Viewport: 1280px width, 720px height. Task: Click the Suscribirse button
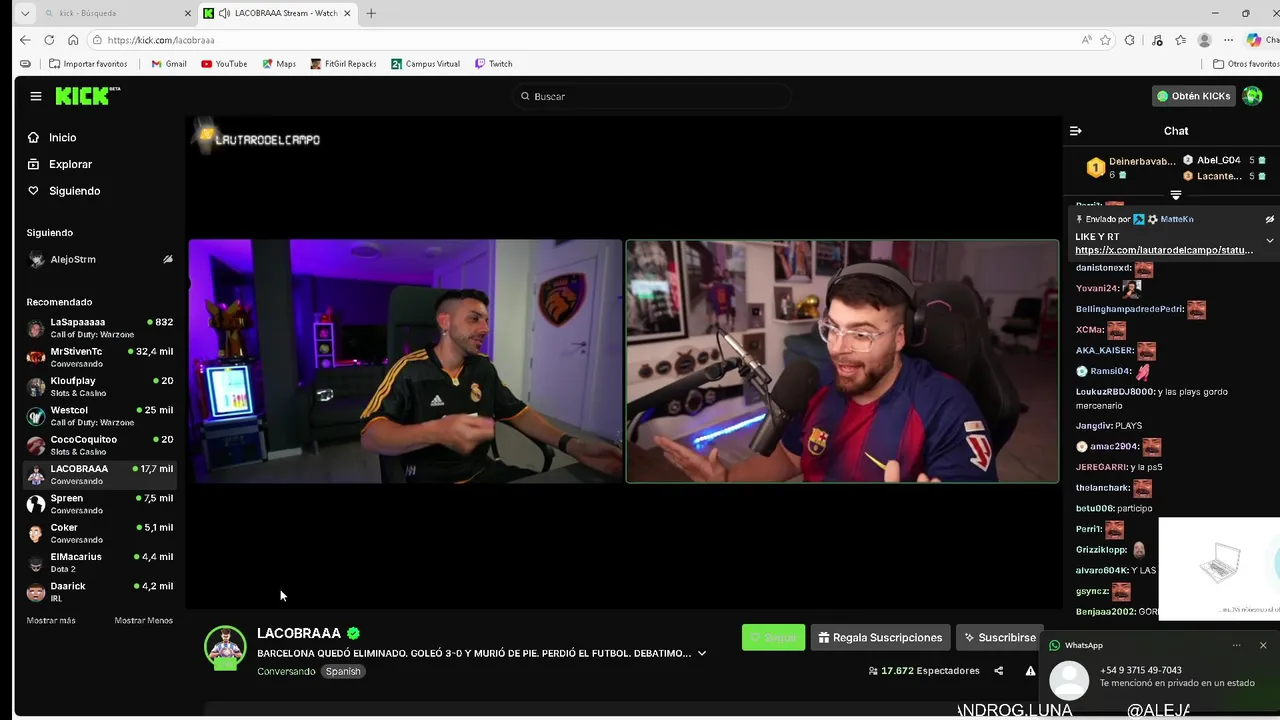point(999,637)
